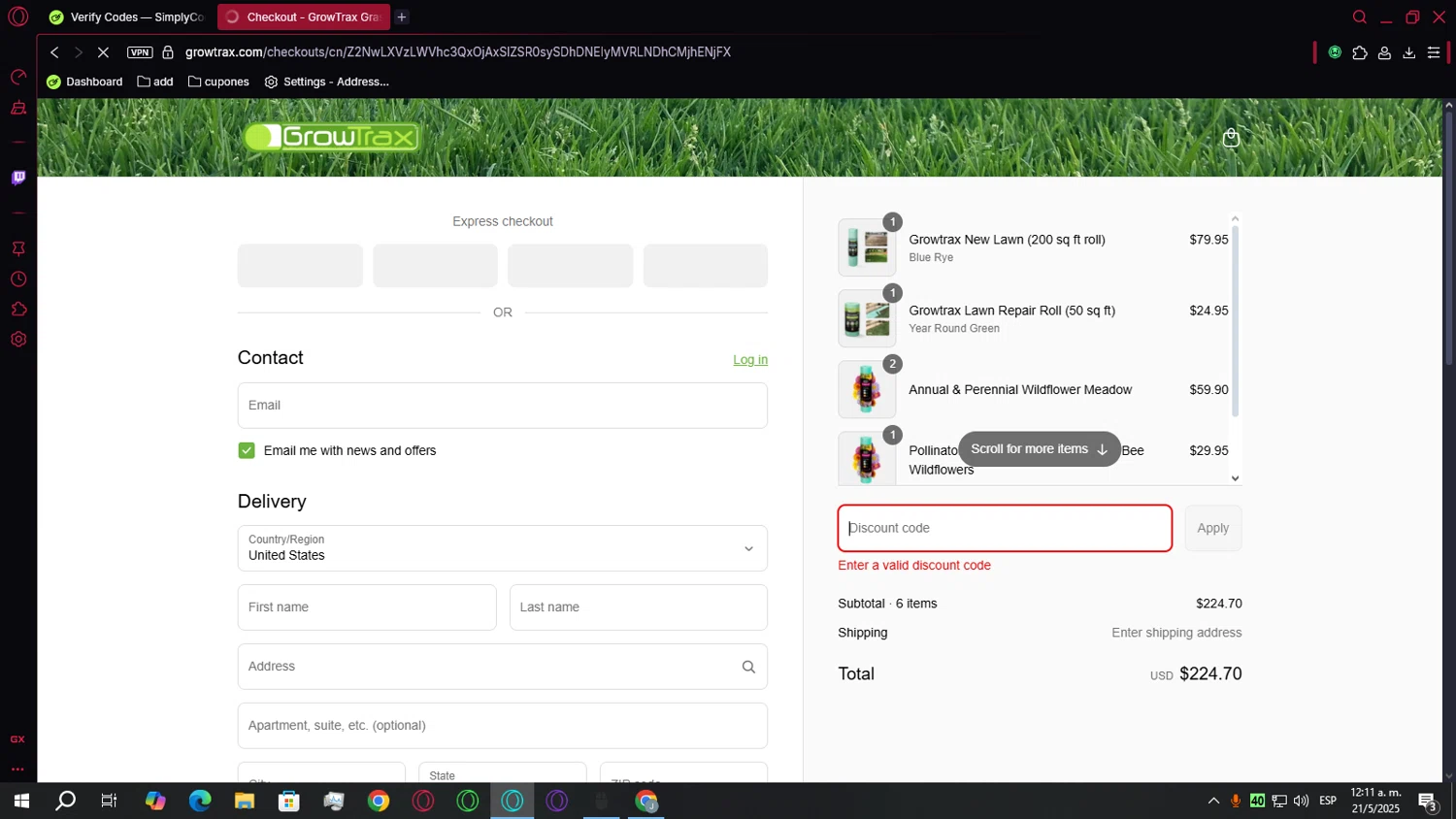This screenshot has width=1456, height=819.
Task: Click the Last name field
Action: click(x=639, y=607)
